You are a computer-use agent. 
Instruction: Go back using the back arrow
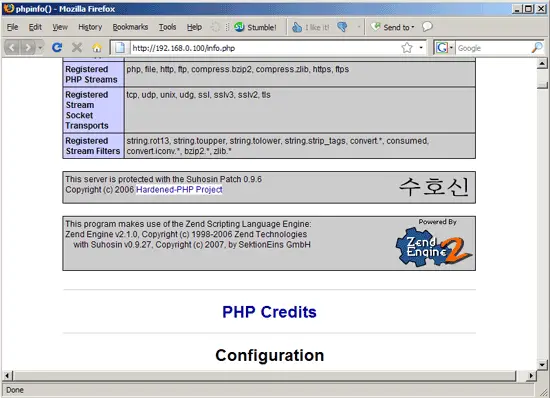click(12, 47)
